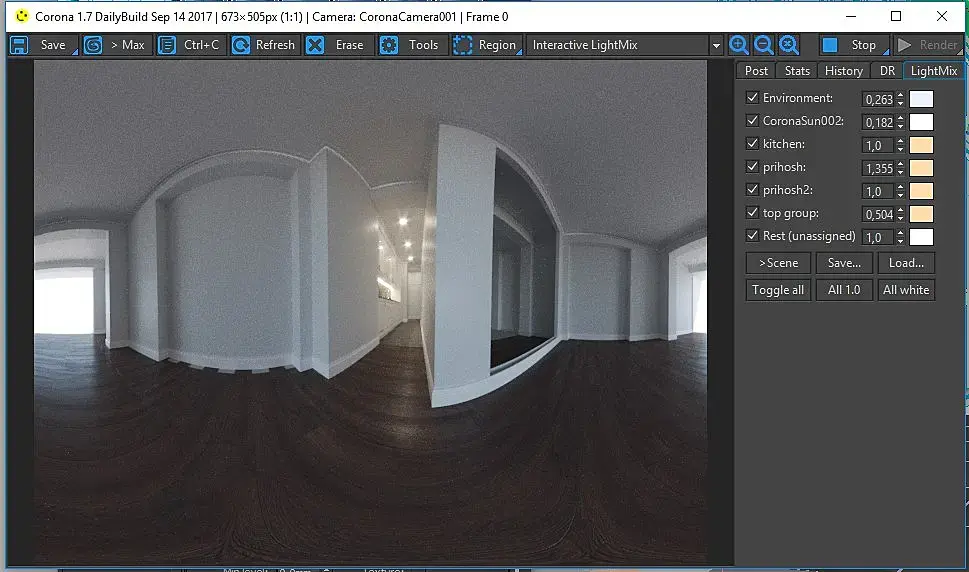
Task: Click the Refresh icon
Action: (x=240, y=45)
